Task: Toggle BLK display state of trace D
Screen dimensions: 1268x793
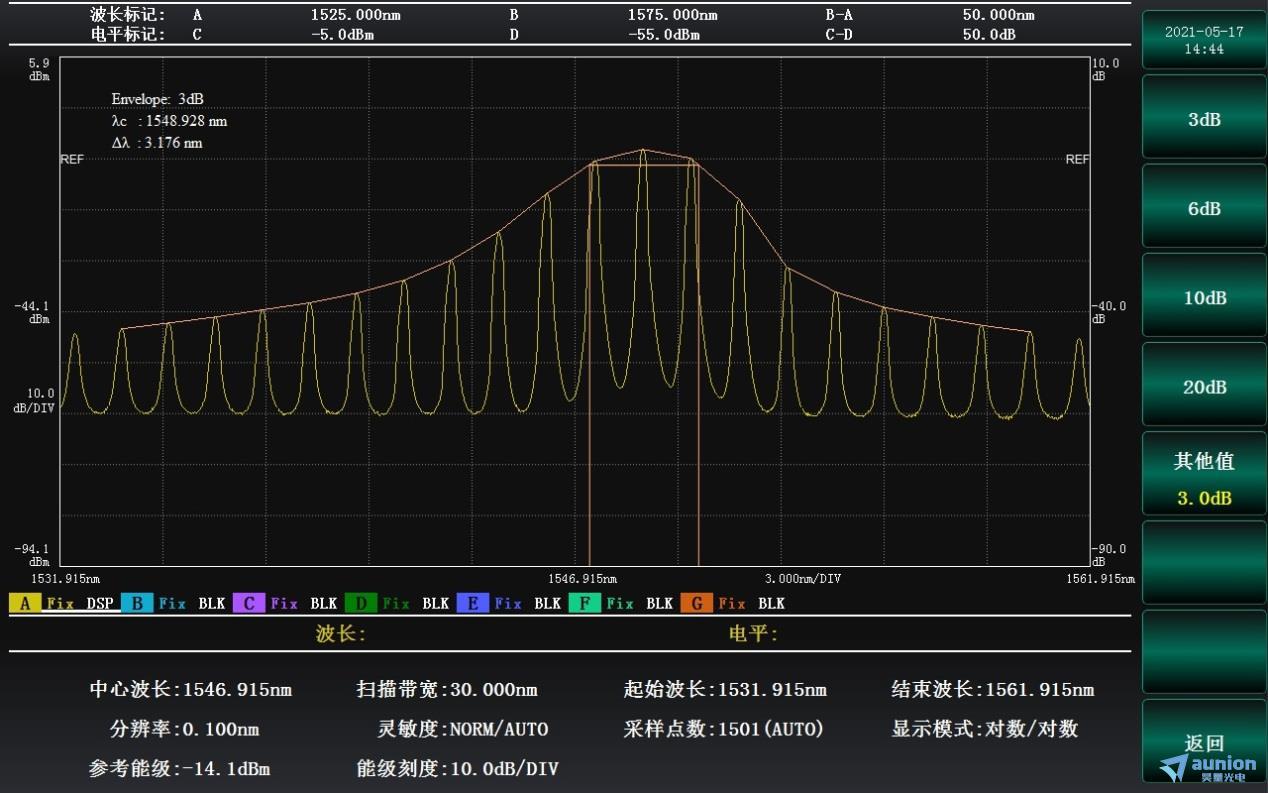Action: [436, 603]
